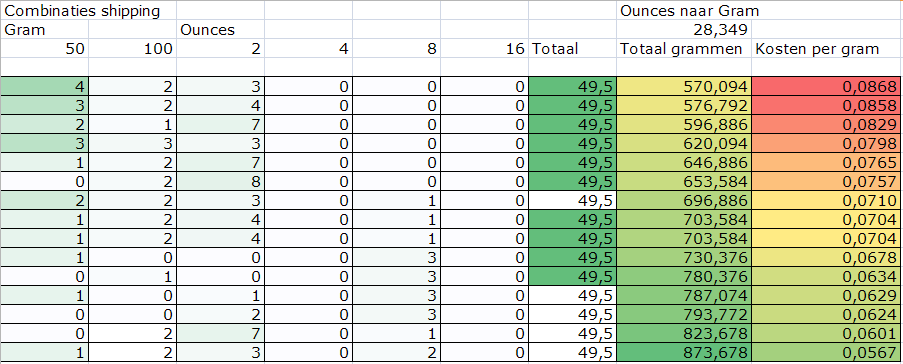Click the column header cell '50'
The height and width of the screenshot is (364, 903).
(44, 49)
